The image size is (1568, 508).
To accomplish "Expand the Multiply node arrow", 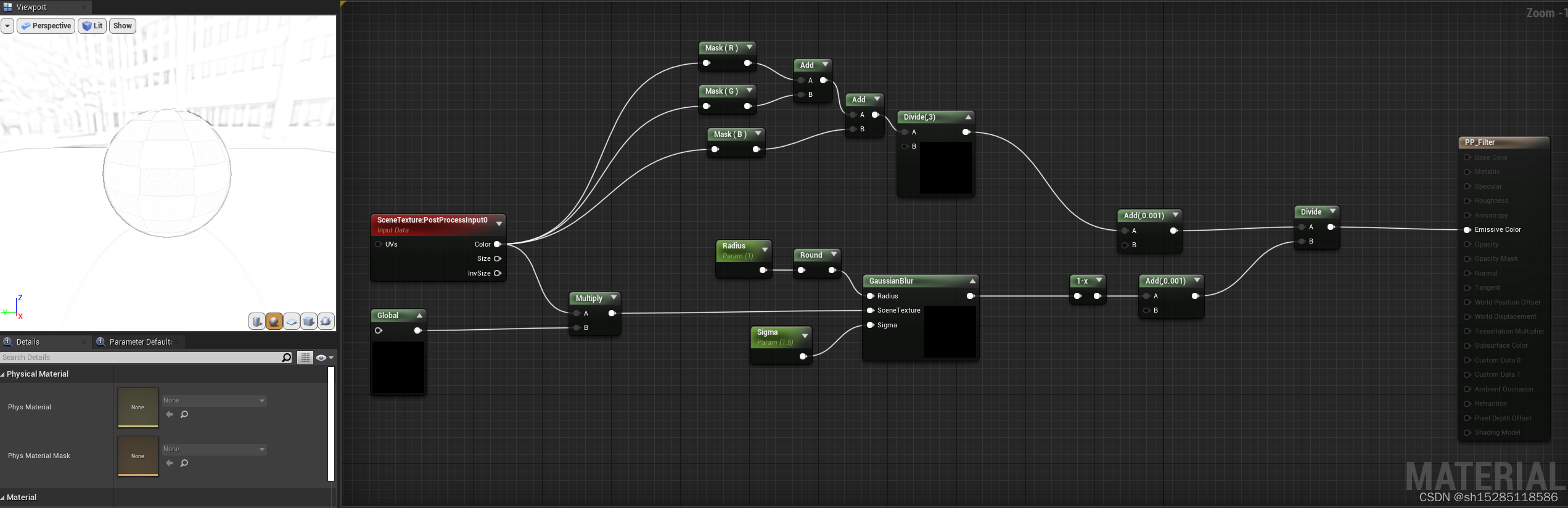I will [614, 298].
